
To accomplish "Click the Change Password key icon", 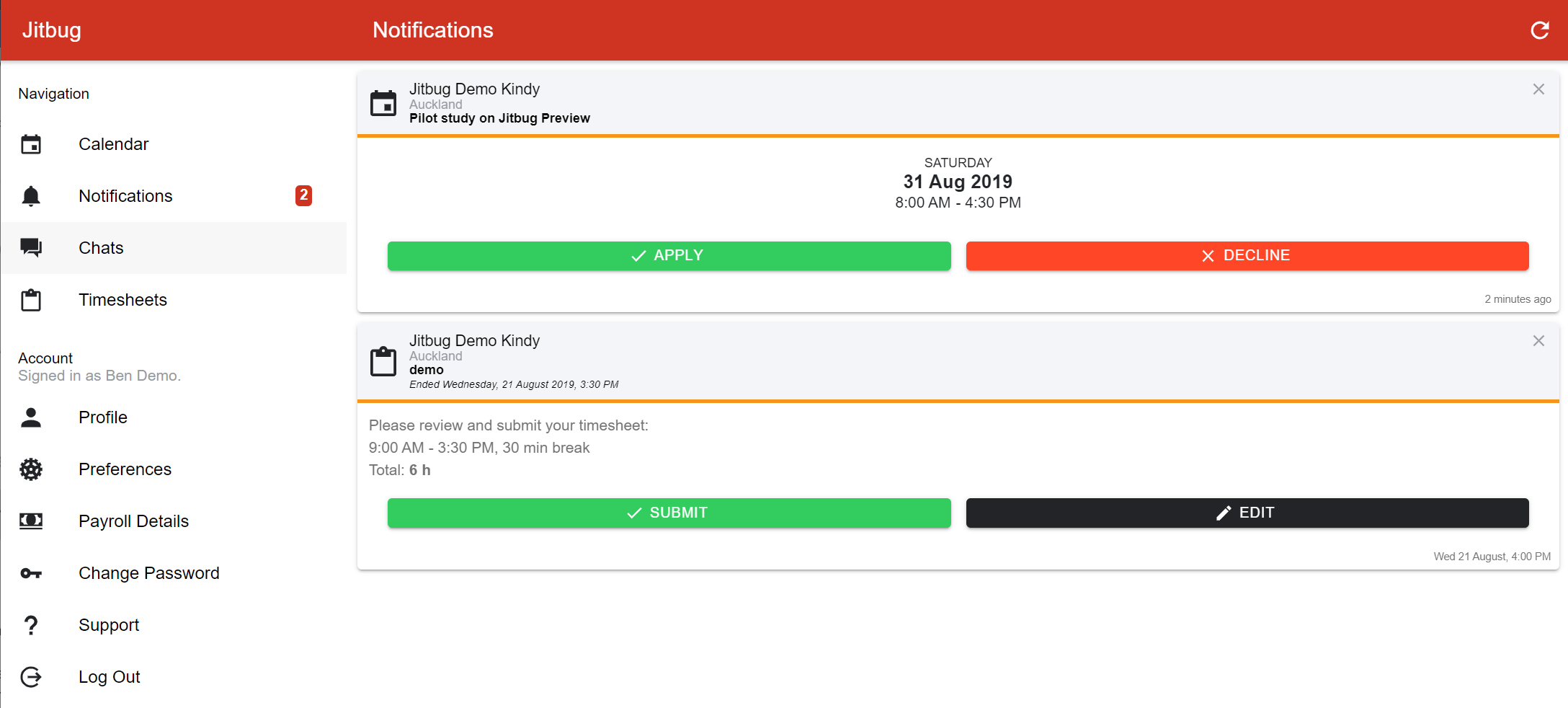I will (31, 573).
